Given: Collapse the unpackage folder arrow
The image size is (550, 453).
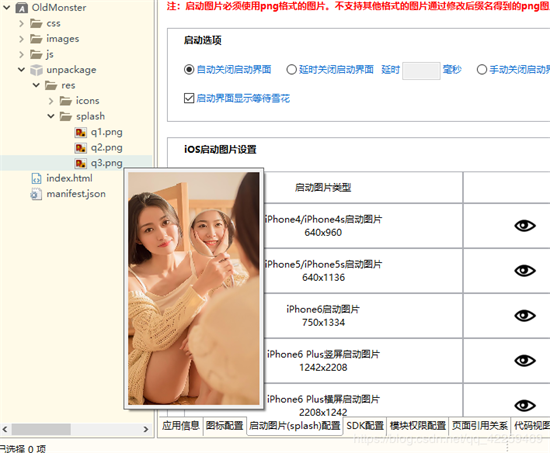Looking at the screenshot, I should [x=21, y=69].
